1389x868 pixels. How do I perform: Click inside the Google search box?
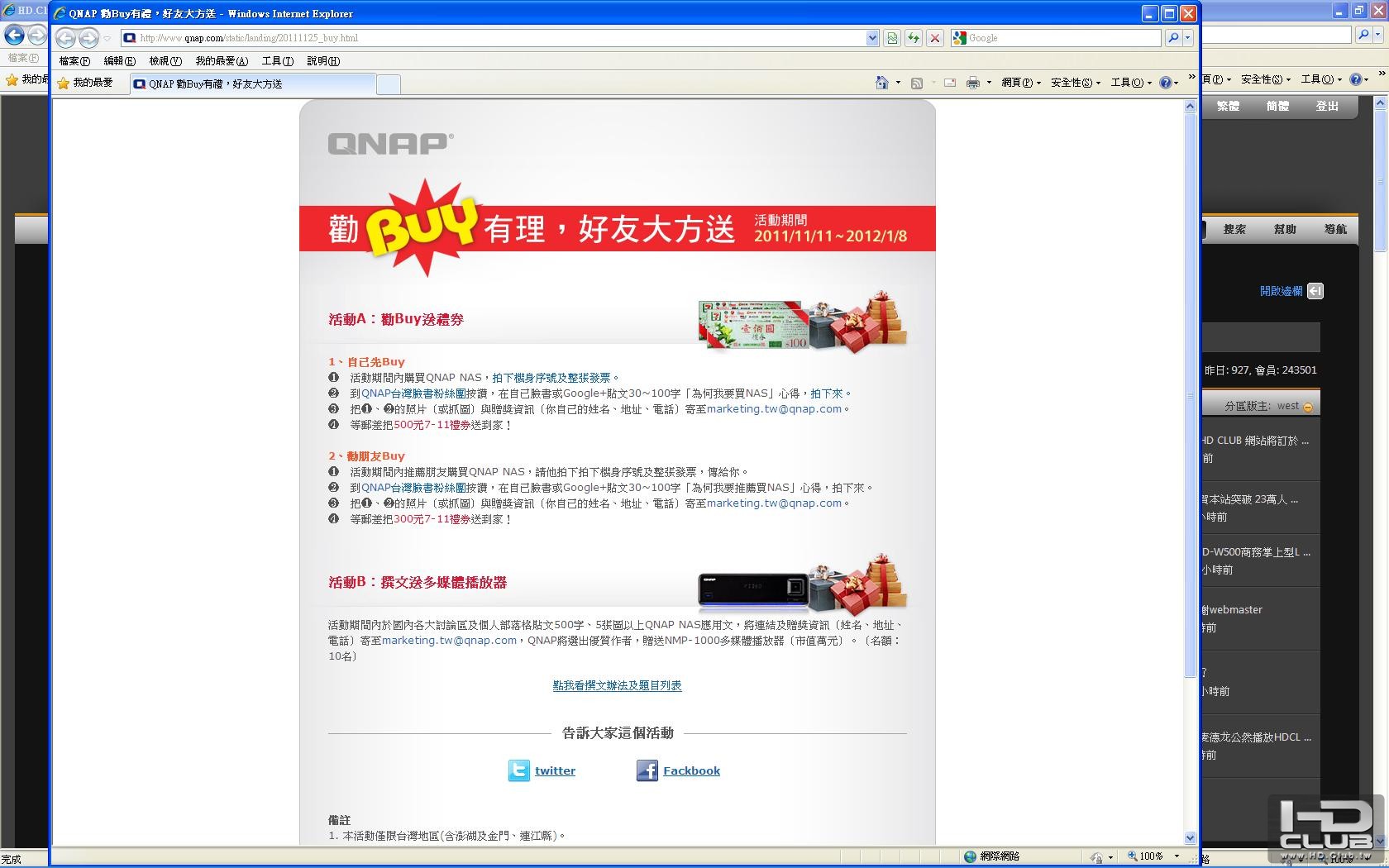pos(1062,38)
